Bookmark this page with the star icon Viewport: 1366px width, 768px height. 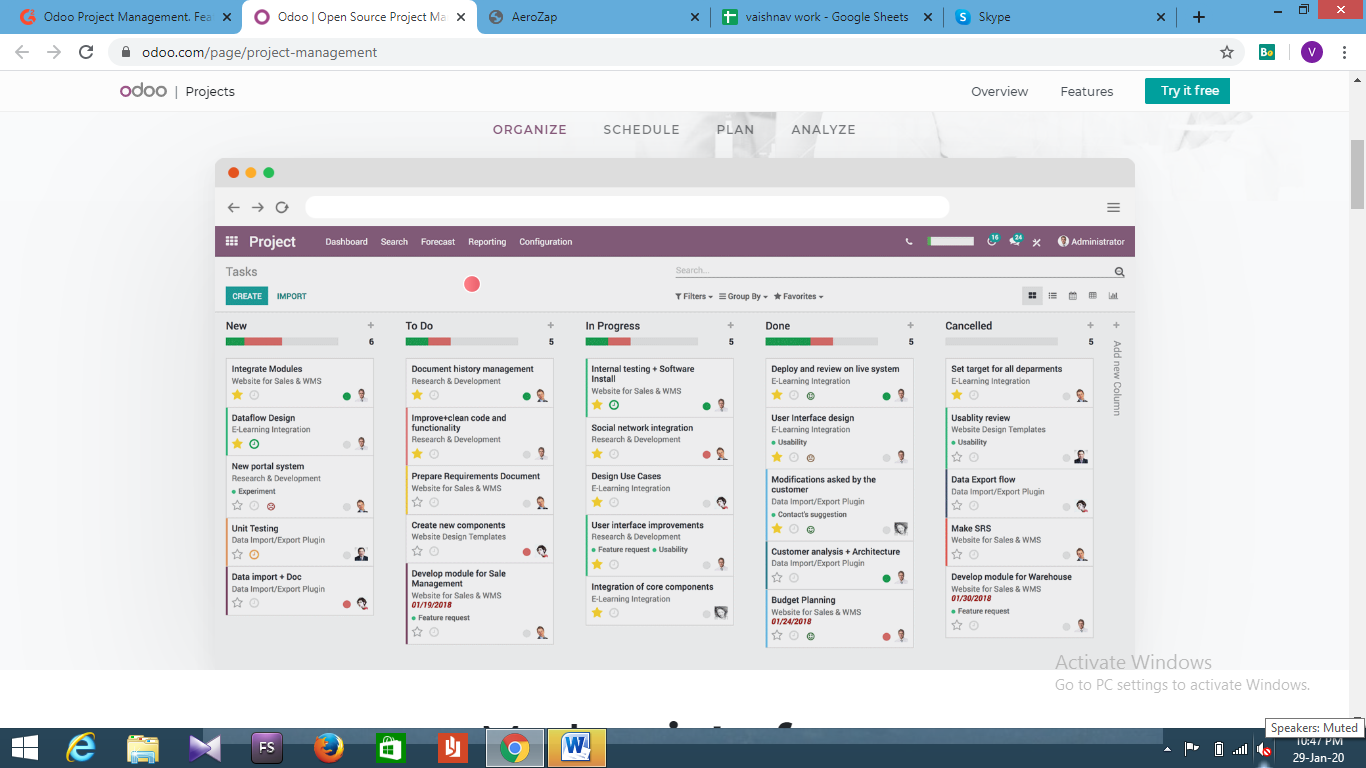coord(1227,52)
